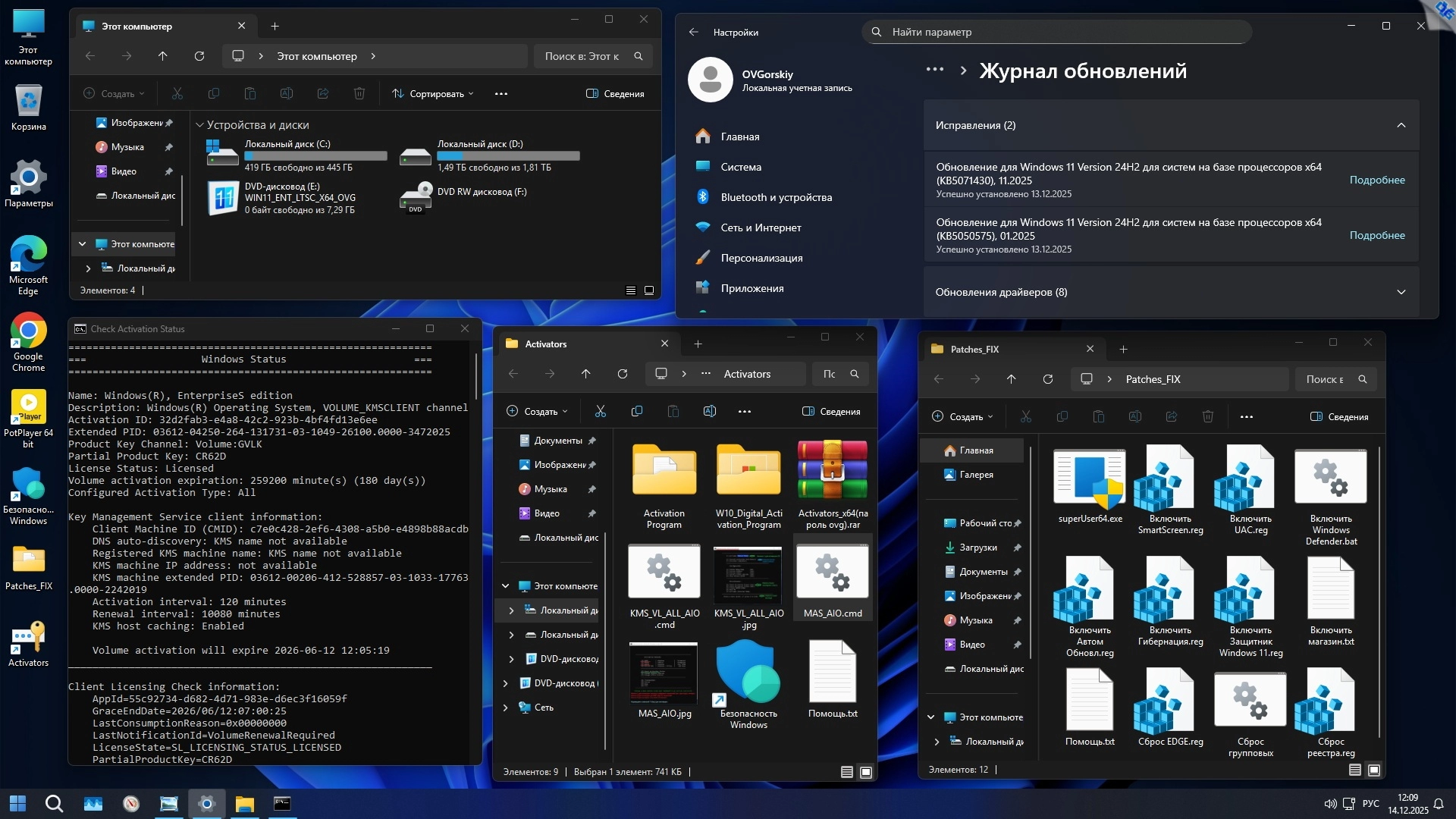The image size is (1456, 819).
Task: Switch Patches_FIX to large icons view
Action: point(1373,770)
